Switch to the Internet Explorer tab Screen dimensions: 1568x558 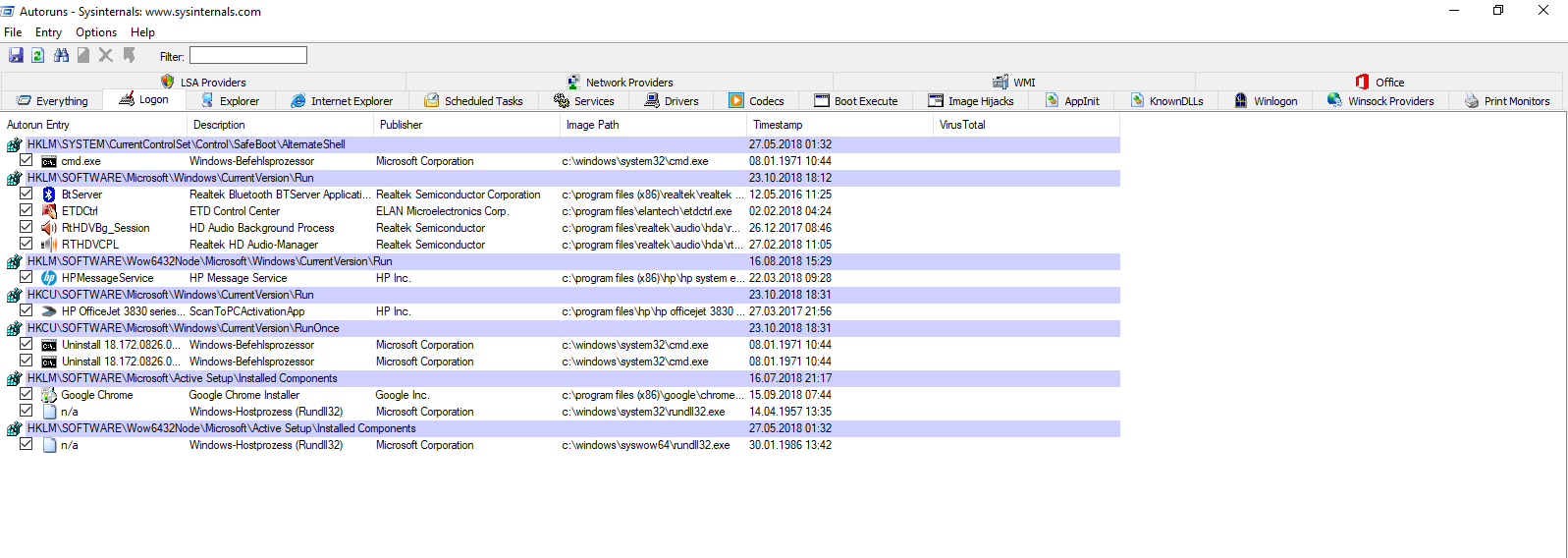pyautogui.click(x=342, y=101)
